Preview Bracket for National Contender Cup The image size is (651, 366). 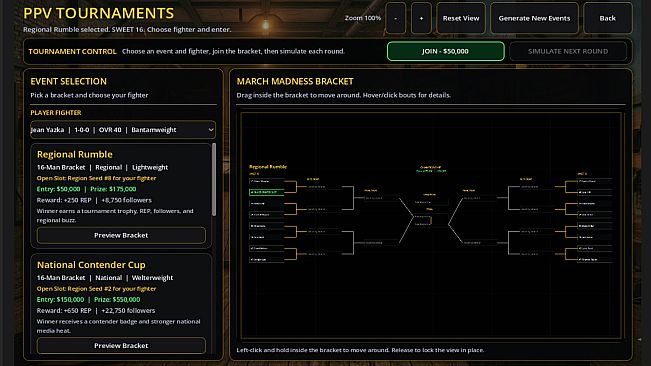click(x=121, y=346)
